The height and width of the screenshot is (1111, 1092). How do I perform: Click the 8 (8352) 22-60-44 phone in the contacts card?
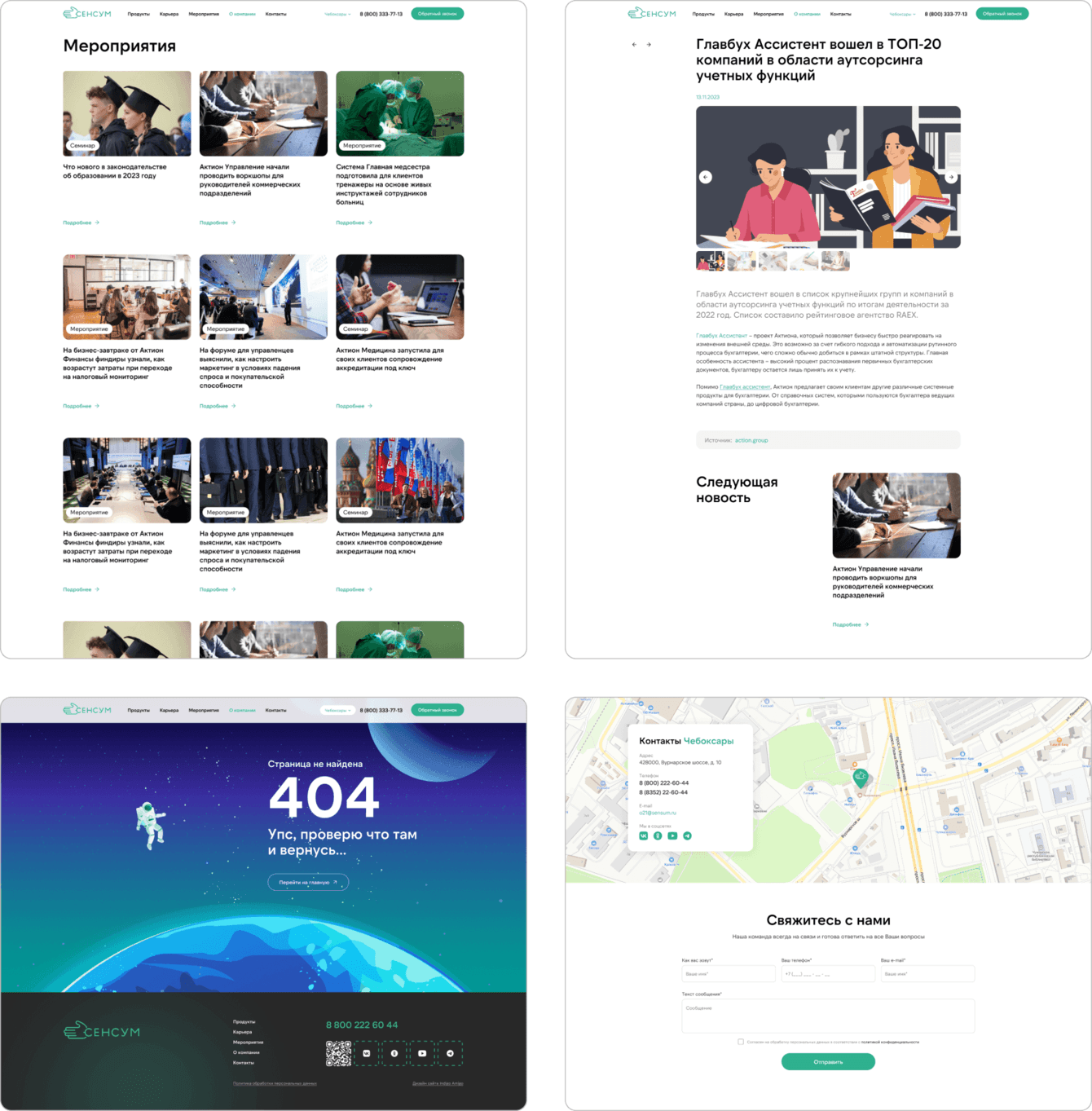click(x=663, y=792)
